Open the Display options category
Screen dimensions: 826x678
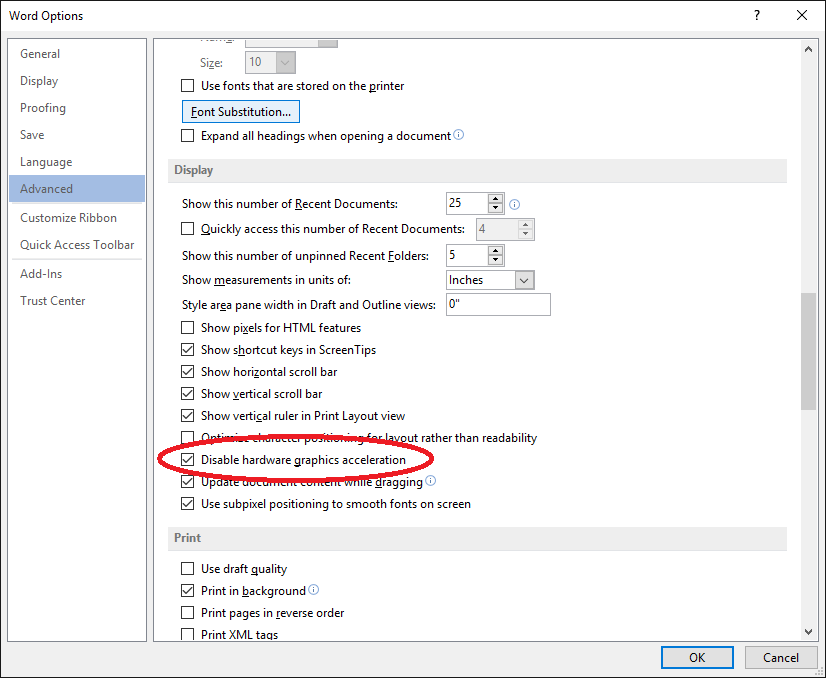77,81
